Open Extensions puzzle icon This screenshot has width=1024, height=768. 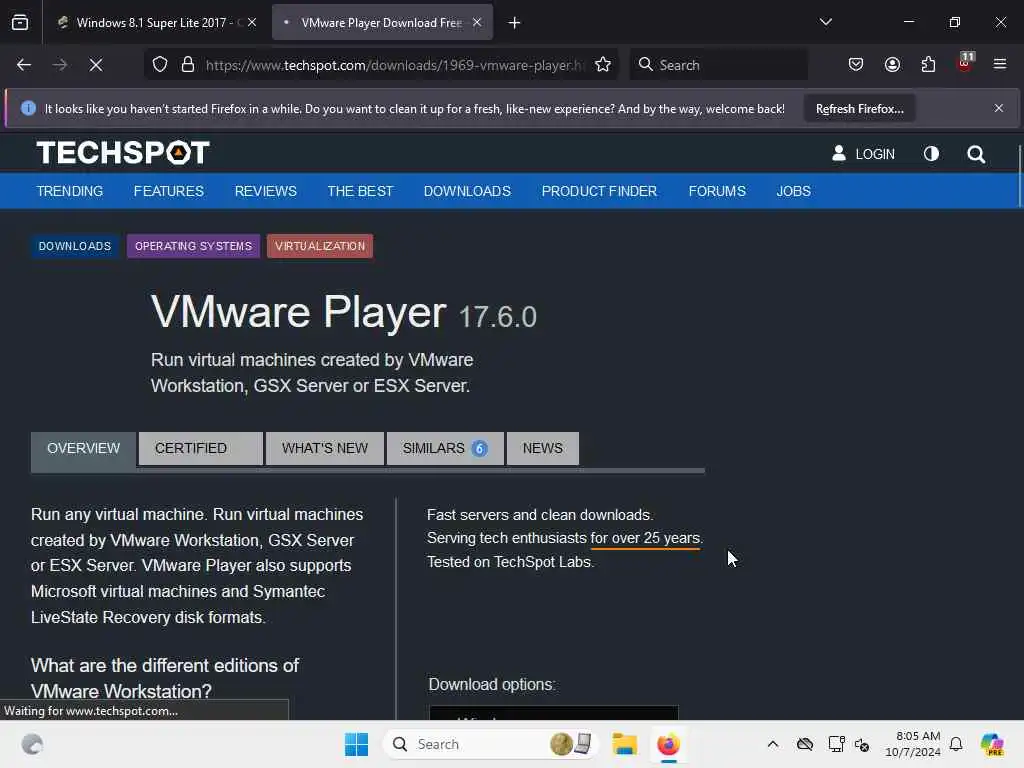coord(928,65)
